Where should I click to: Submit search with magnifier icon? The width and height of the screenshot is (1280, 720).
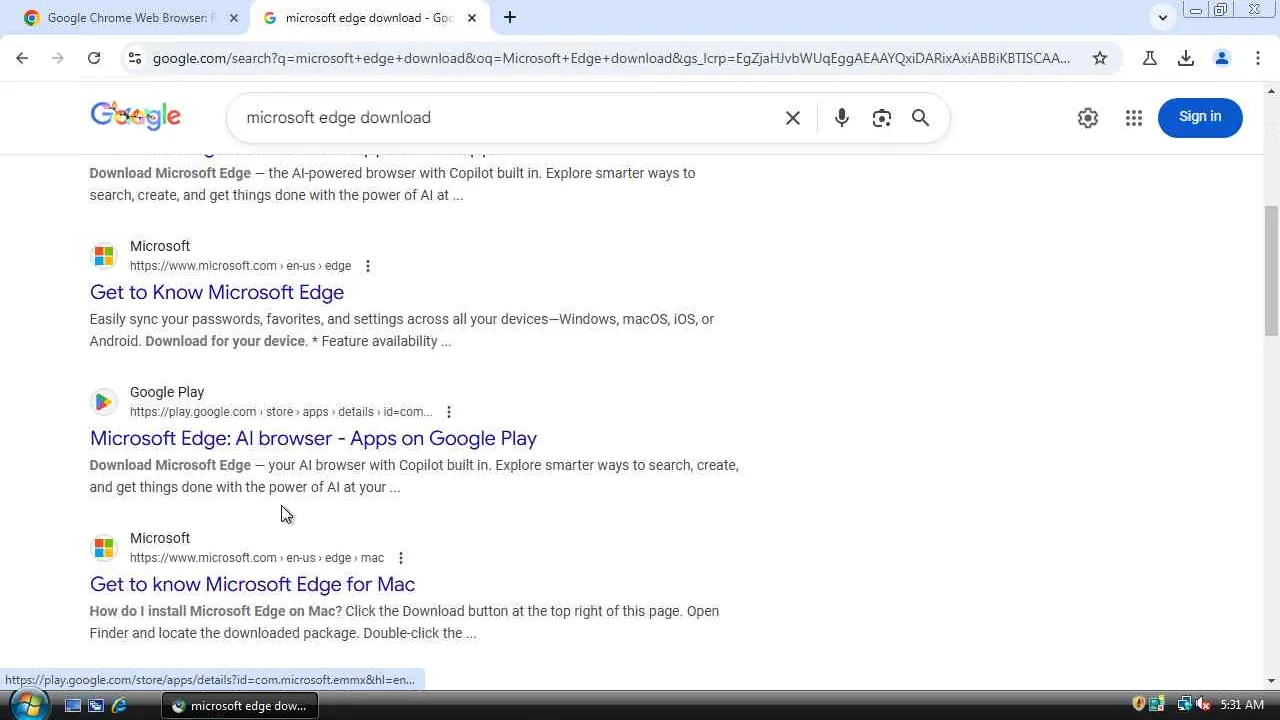pyautogui.click(x=921, y=118)
